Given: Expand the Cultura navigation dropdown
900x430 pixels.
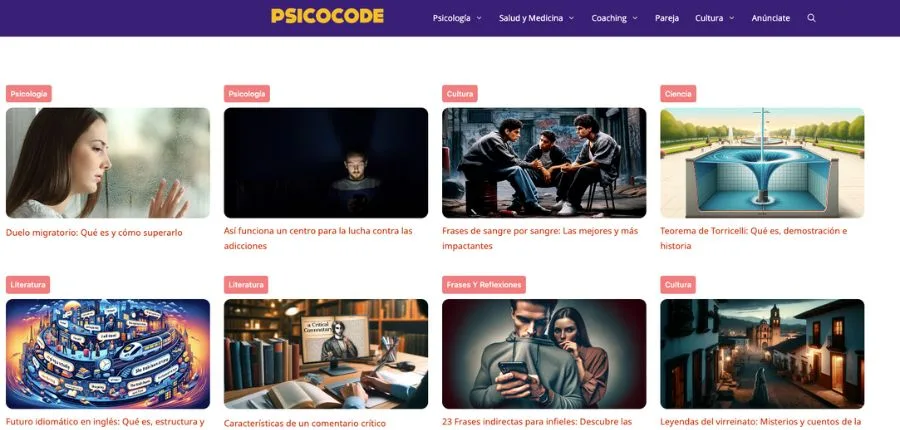Looking at the screenshot, I should [715, 18].
